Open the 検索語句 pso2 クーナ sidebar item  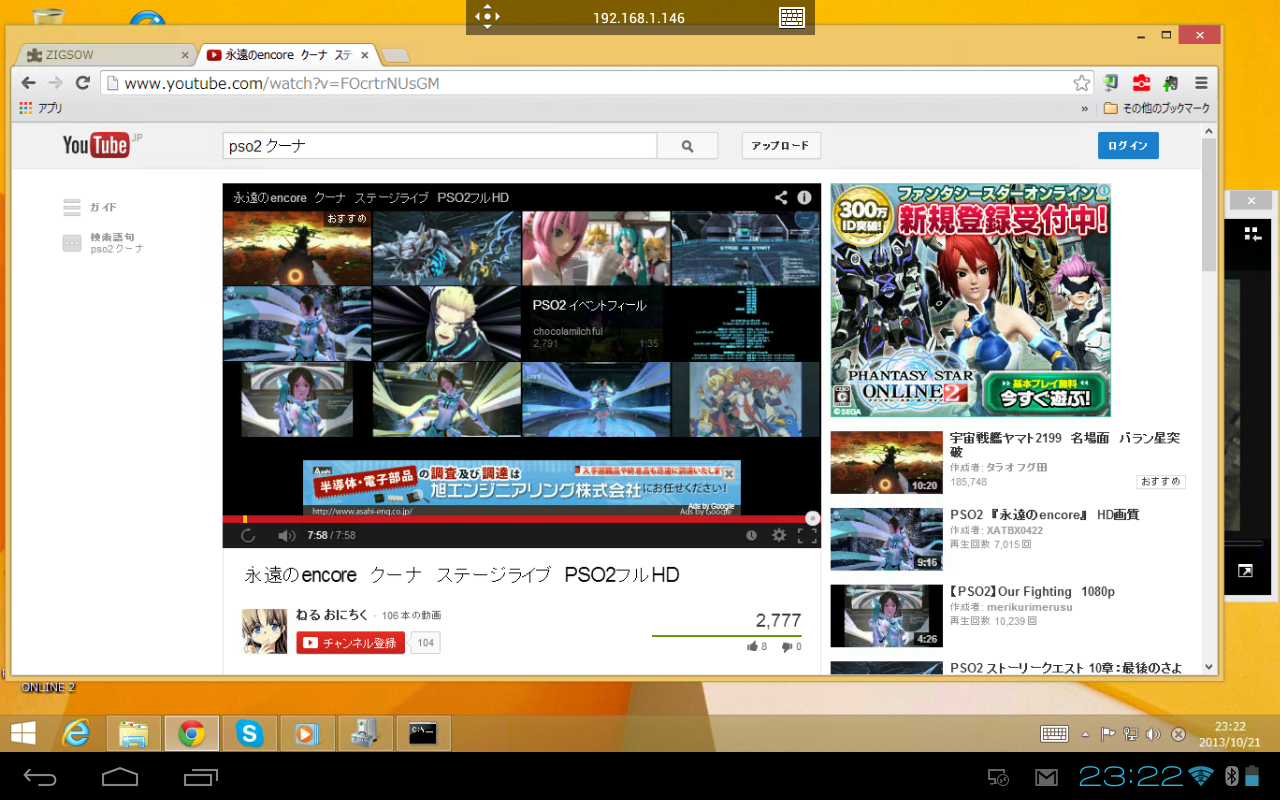pyautogui.click(x=104, y=242)
